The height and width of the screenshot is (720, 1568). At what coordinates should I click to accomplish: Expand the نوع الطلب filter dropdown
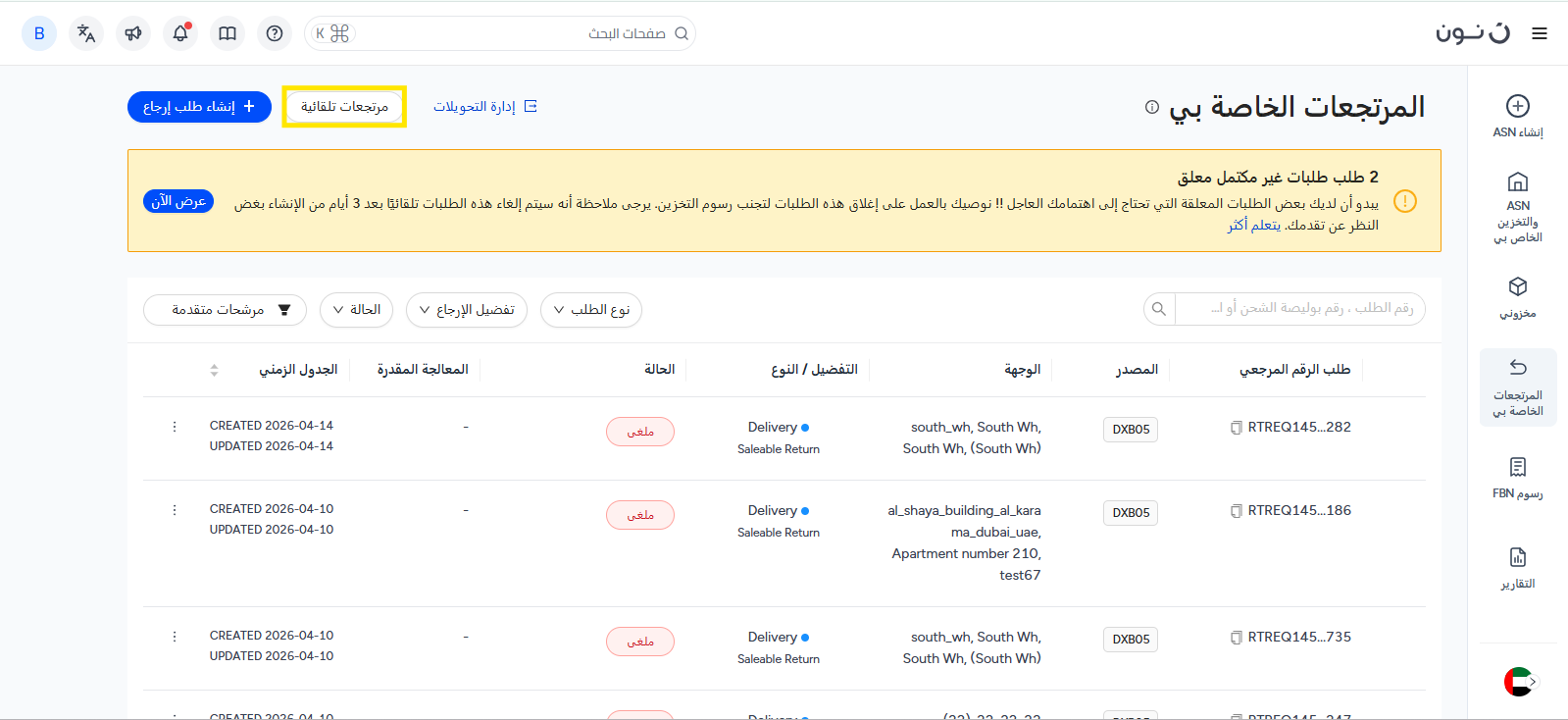click(591, 310)
